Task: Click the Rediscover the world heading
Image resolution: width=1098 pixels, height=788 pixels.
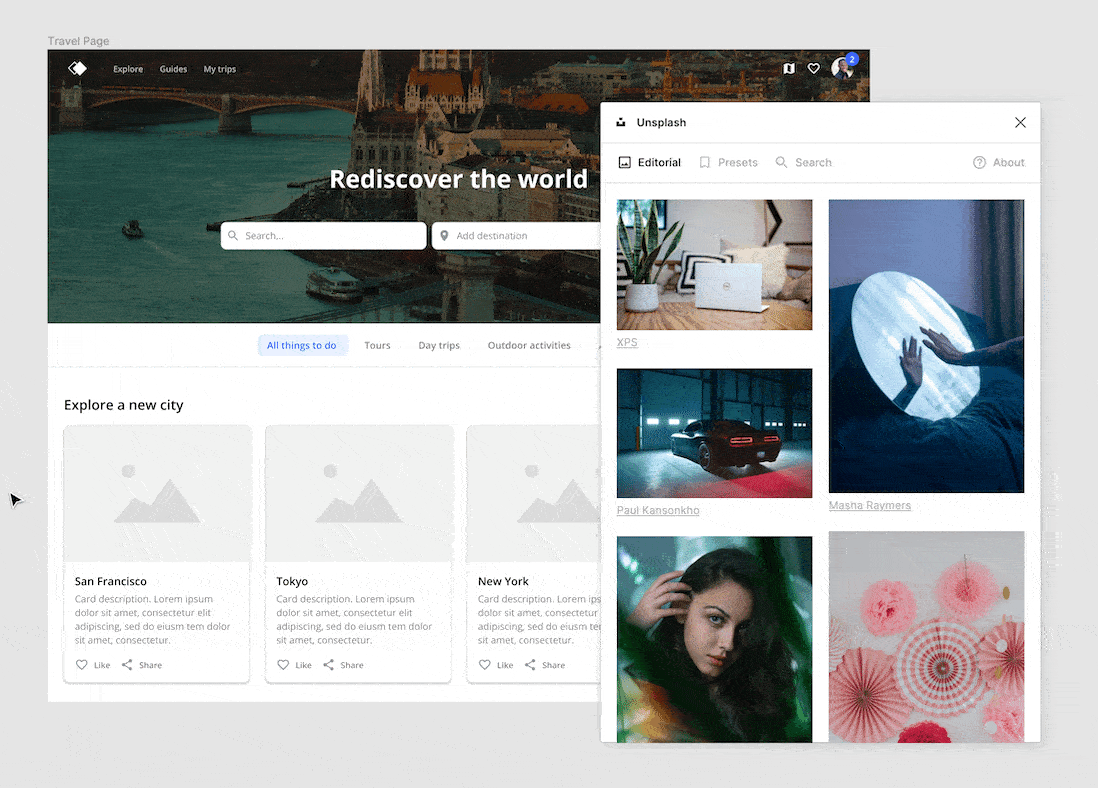Action: pyautogui.click(x=459, y=179)
